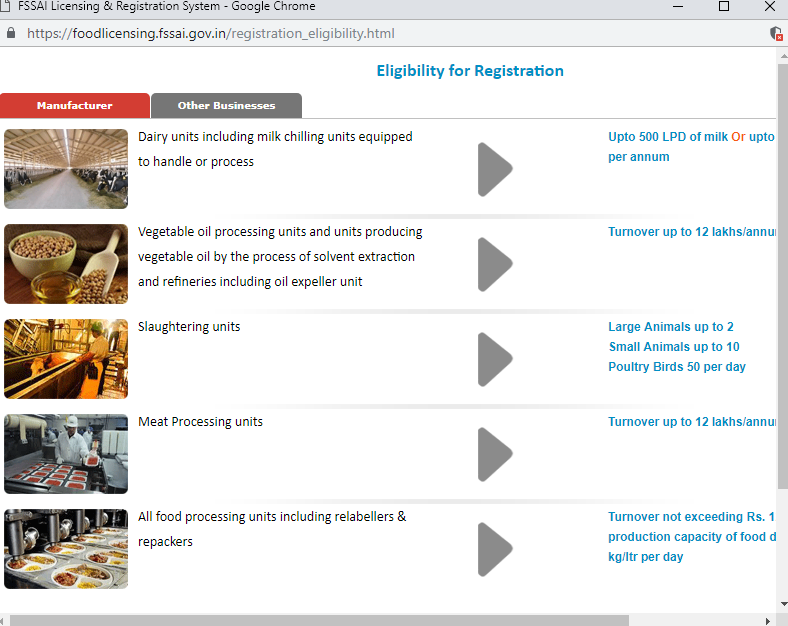The width and height of the screenshot is (788, 626).
Task: Click 'per annum' text in dairy row
Action: pyautogui.click(x=639, y=157)
